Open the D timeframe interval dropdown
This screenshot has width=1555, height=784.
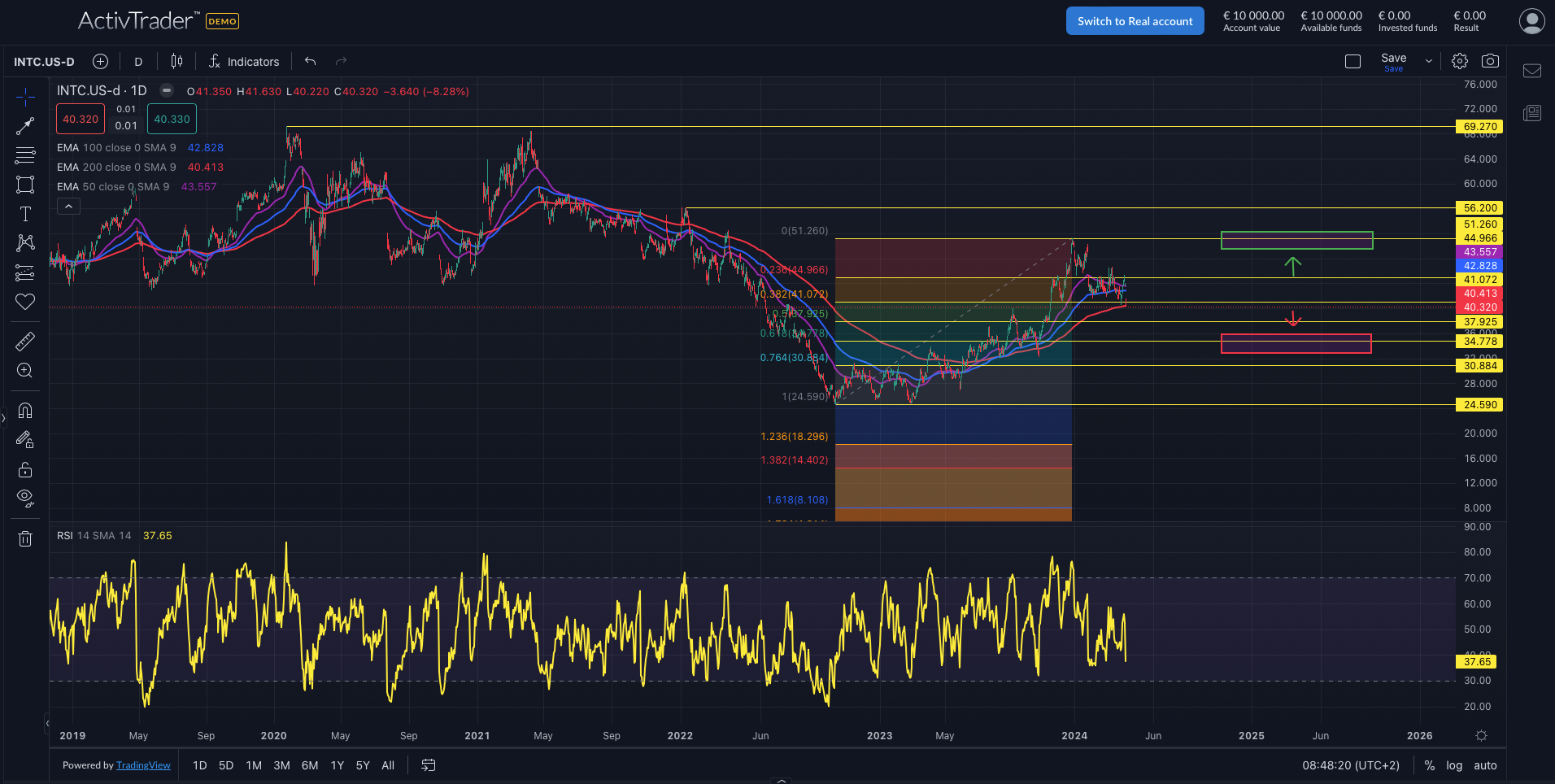coord(138,62)
